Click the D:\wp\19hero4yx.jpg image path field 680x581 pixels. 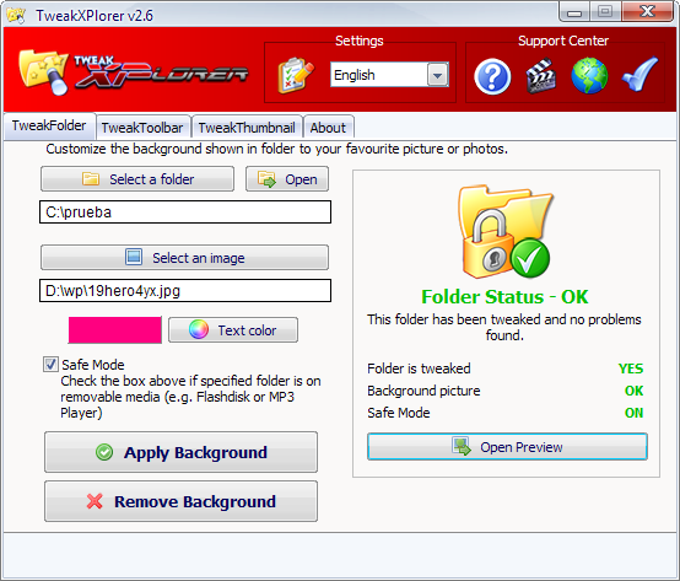pyautogui.click(x=185, y=290)
